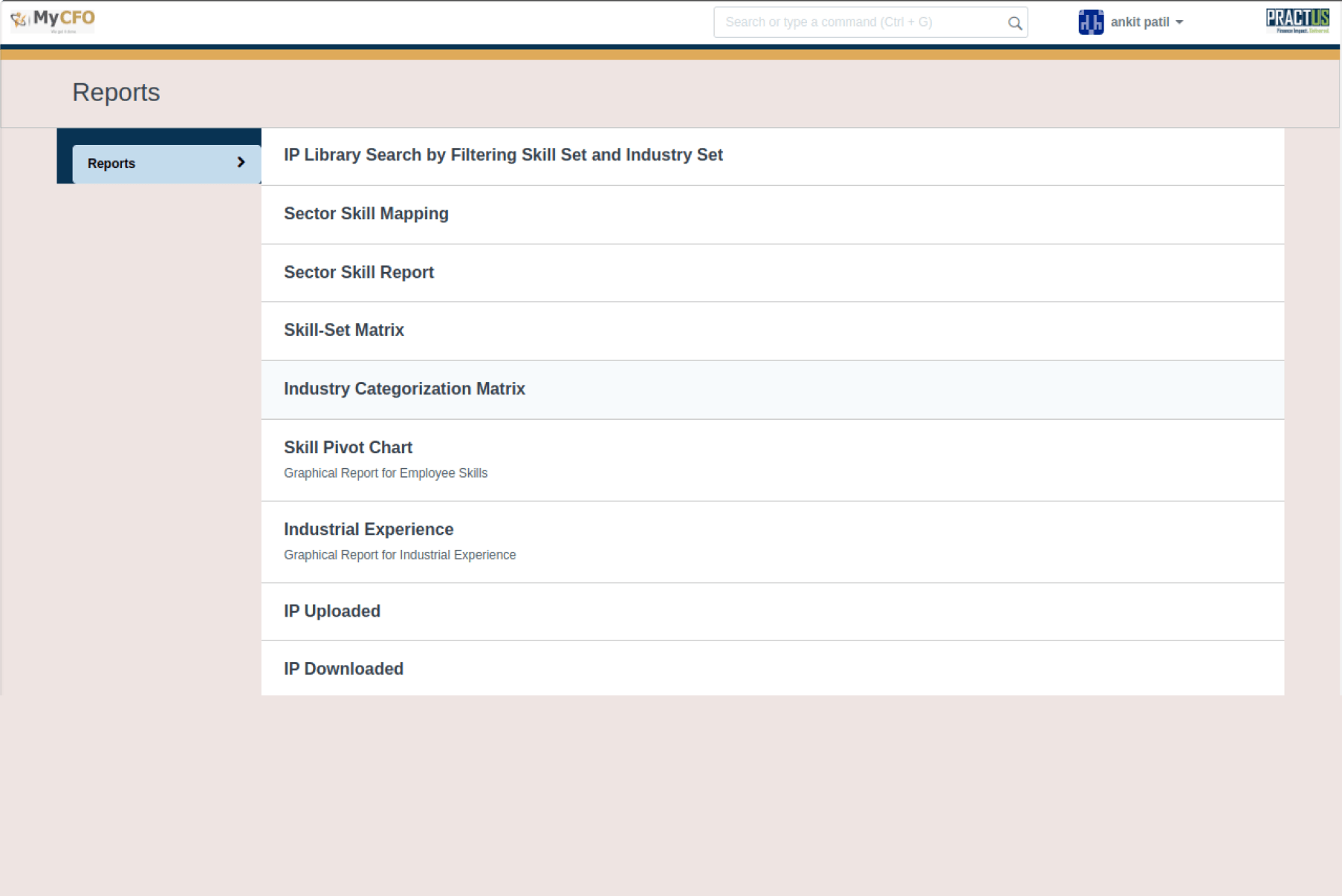The height and width of the screenshot is (896, 1342).
Task: Select Industry Categorization Matrix
Action: point(404,389)
